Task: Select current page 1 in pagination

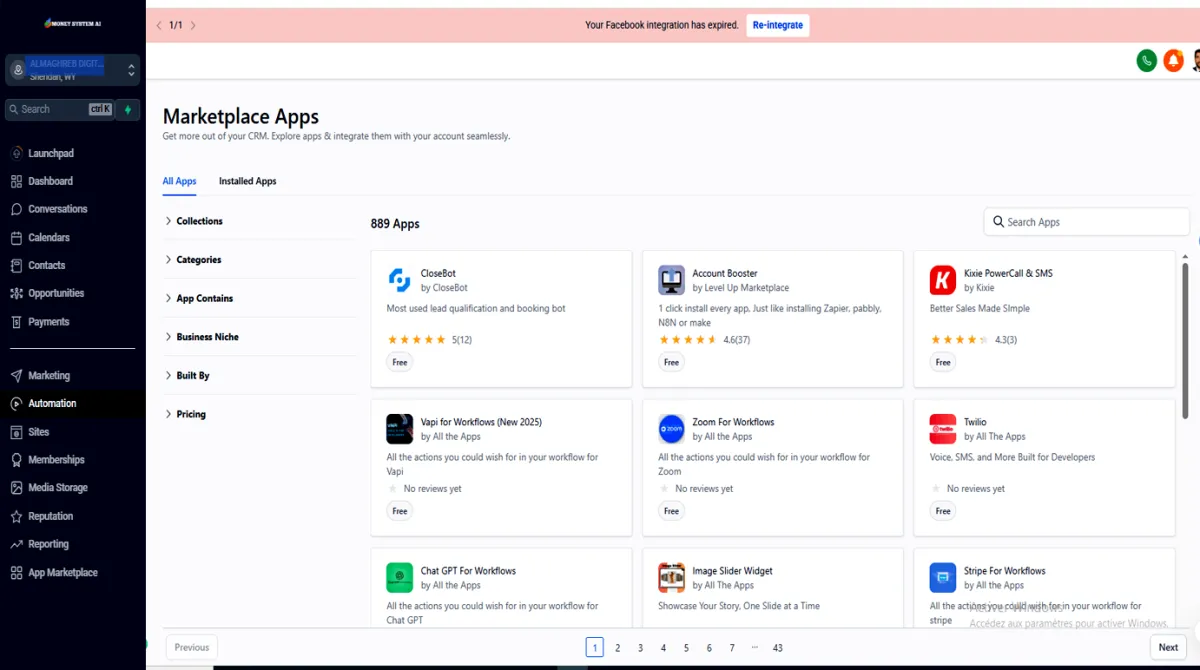Action: [595, 647]
